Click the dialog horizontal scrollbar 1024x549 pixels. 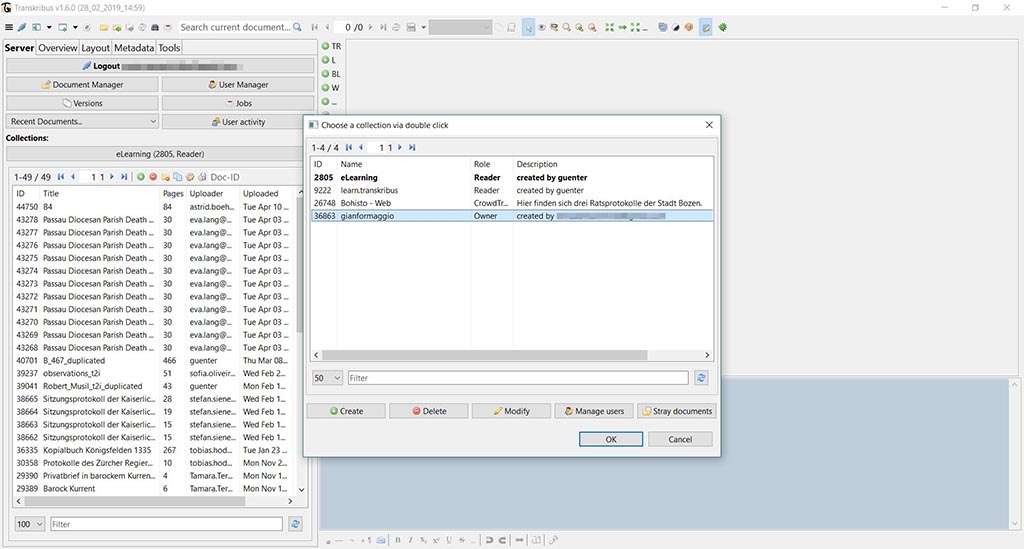coord(485,355)
